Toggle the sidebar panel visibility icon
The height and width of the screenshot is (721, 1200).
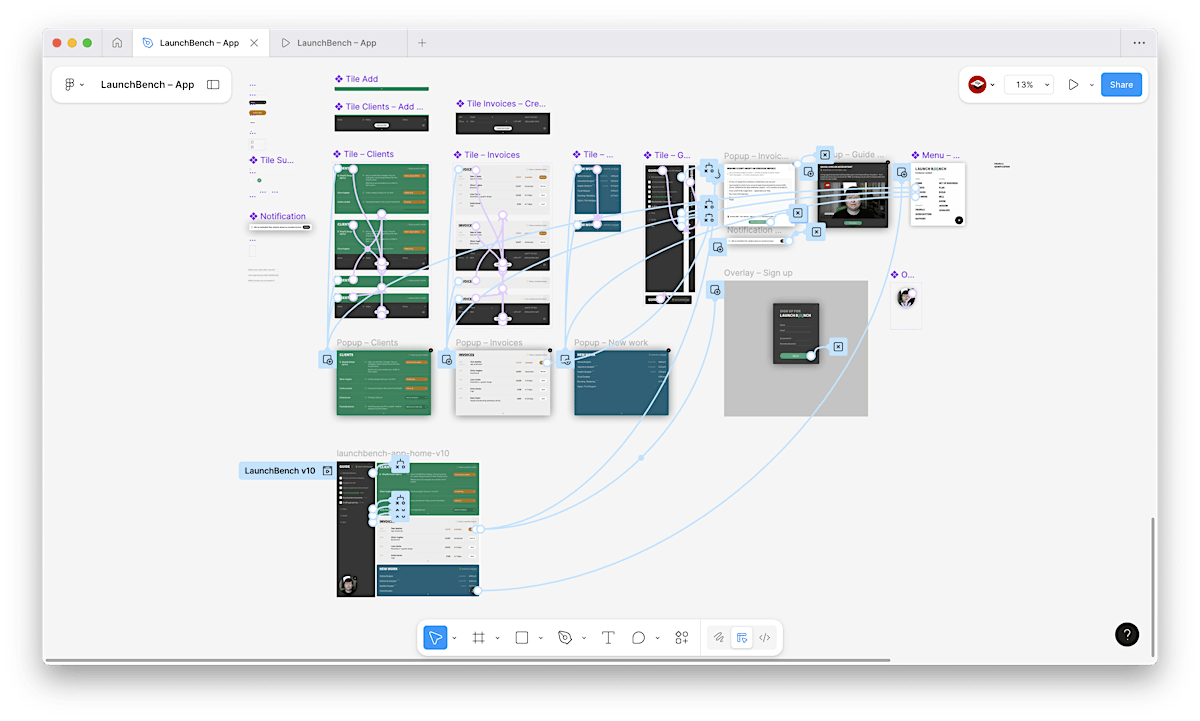pyautogui.click(x=213, y=85)
